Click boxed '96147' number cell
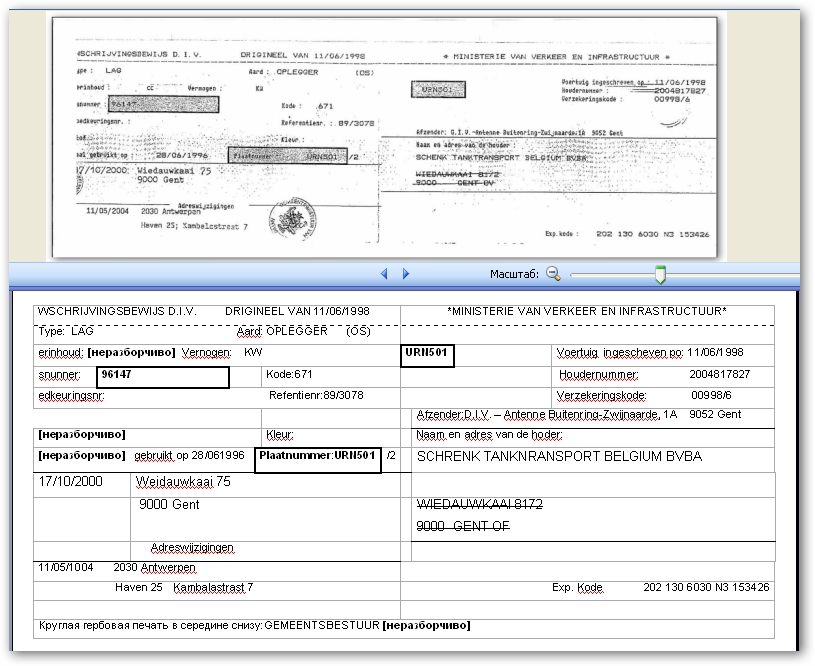Viewport: 815px width, 666px height. point(163,377)
